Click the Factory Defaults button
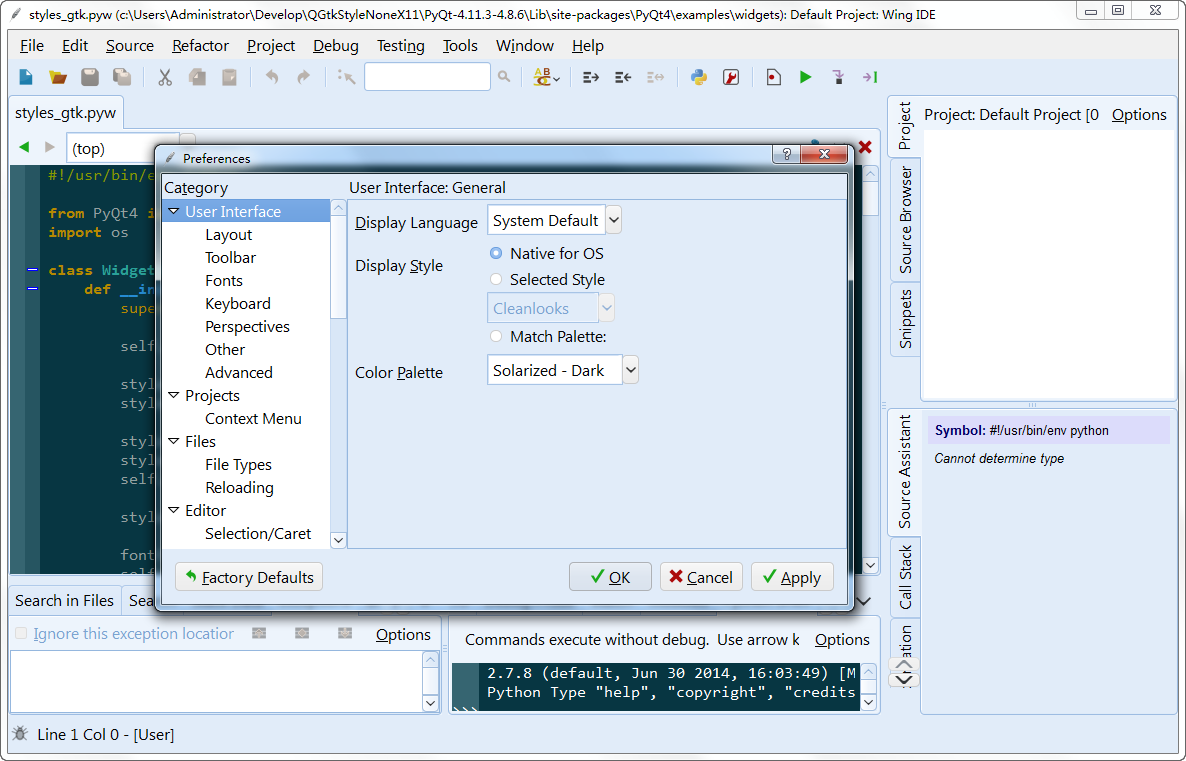 pyautogui.click(x=249, y=577)
